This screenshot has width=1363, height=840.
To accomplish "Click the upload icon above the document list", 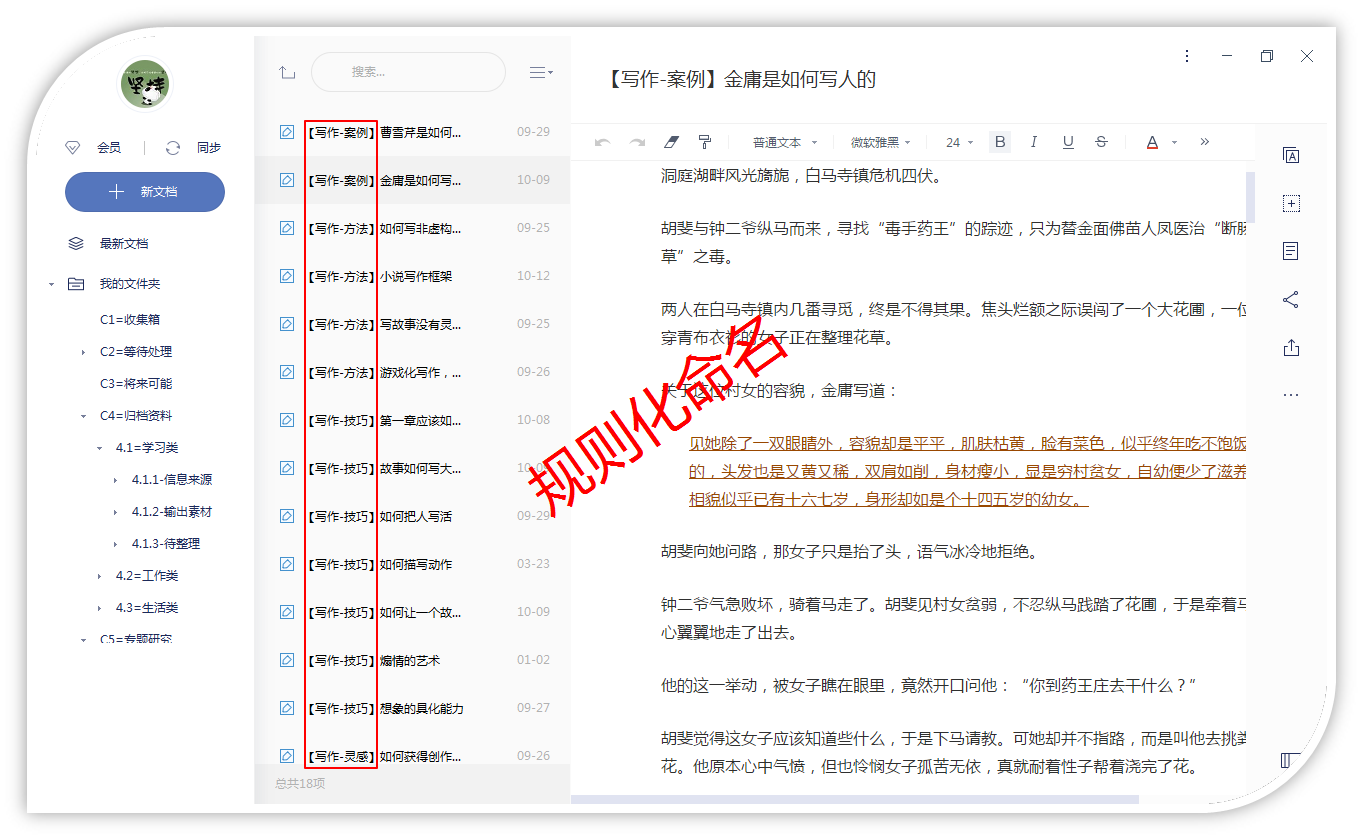I will (287, 73).
